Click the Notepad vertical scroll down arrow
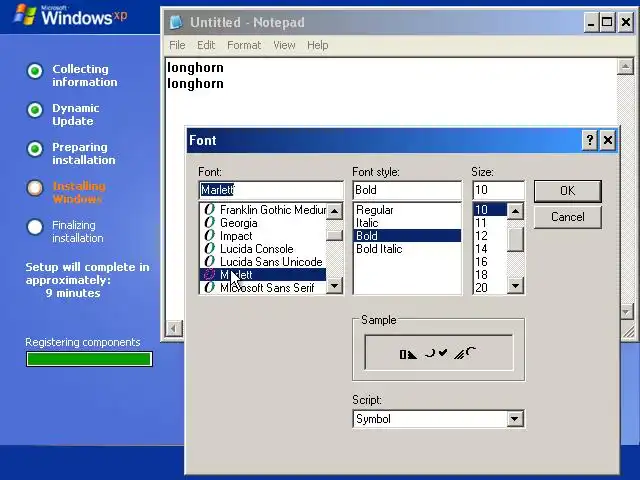640x480 pixels. tap(626, 312)
